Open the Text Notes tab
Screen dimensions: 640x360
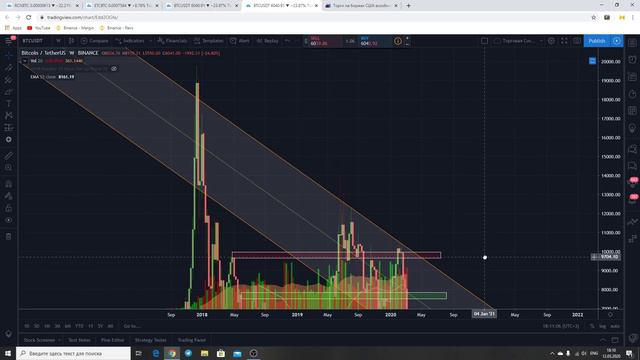79,340
